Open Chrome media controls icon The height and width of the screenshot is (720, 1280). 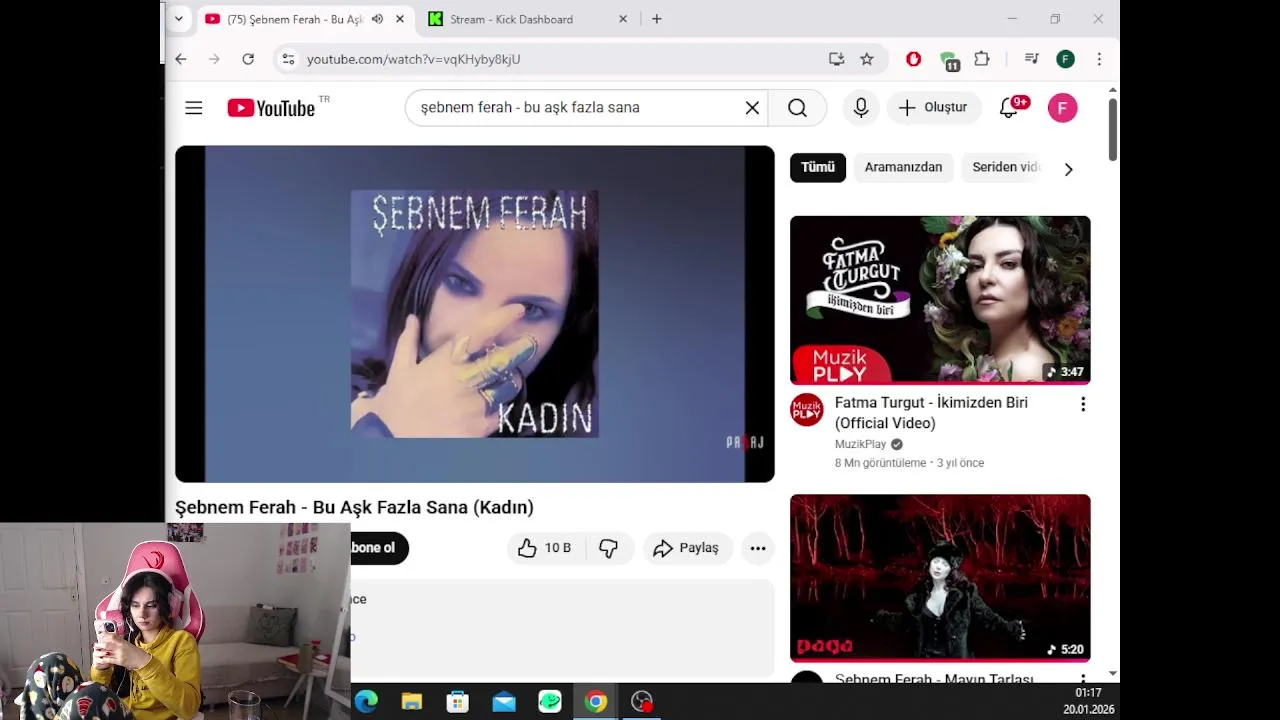pos(1031,59)
